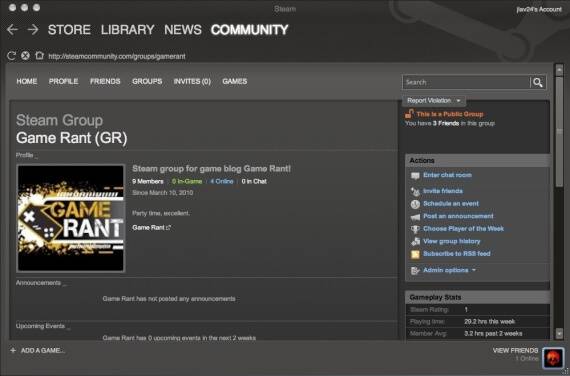The height and width of the screenshot is (376, 570).
Task: Click the RSS feed icon
Action: [415, 254]
